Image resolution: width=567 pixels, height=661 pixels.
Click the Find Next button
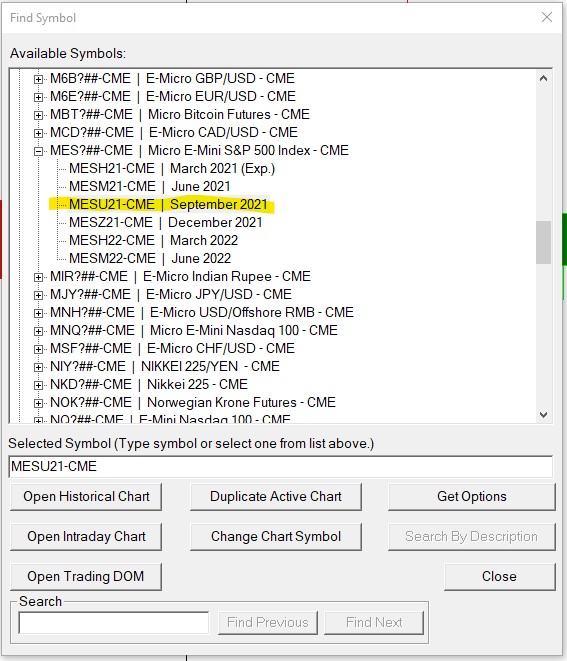[x=374, y=623]
